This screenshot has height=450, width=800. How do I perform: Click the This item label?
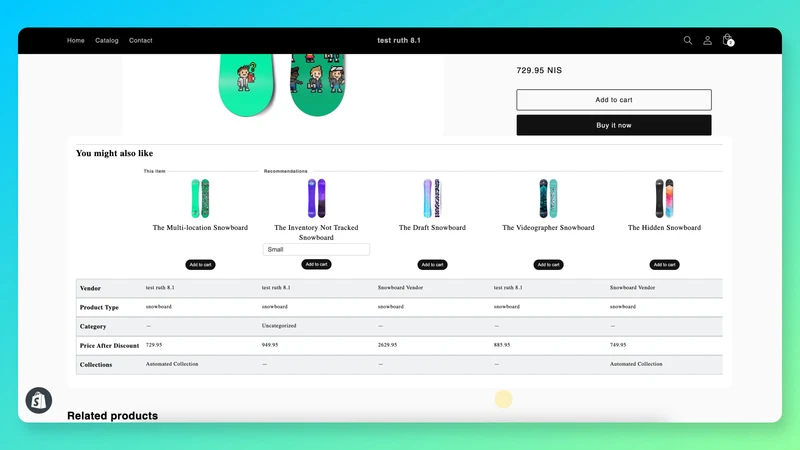click(155, 171)
